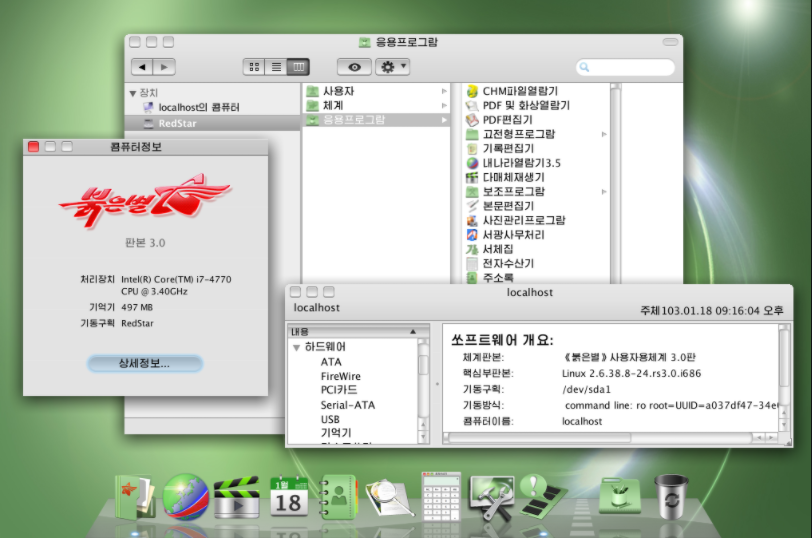Collapse the 장치 sidebar section
The height and width of the screenshot is (538, 812).
point(133,92)
